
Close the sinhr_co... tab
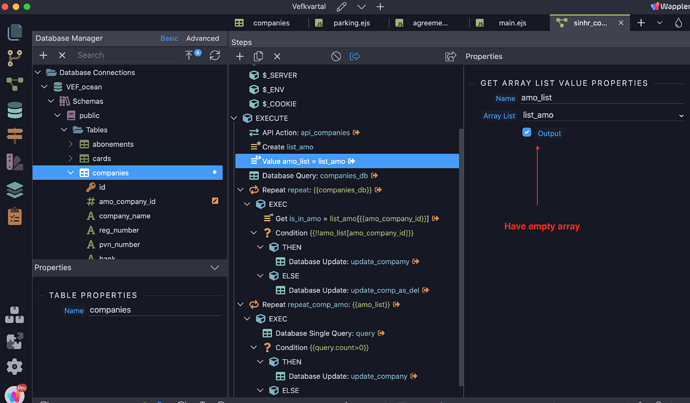(621, 23)
